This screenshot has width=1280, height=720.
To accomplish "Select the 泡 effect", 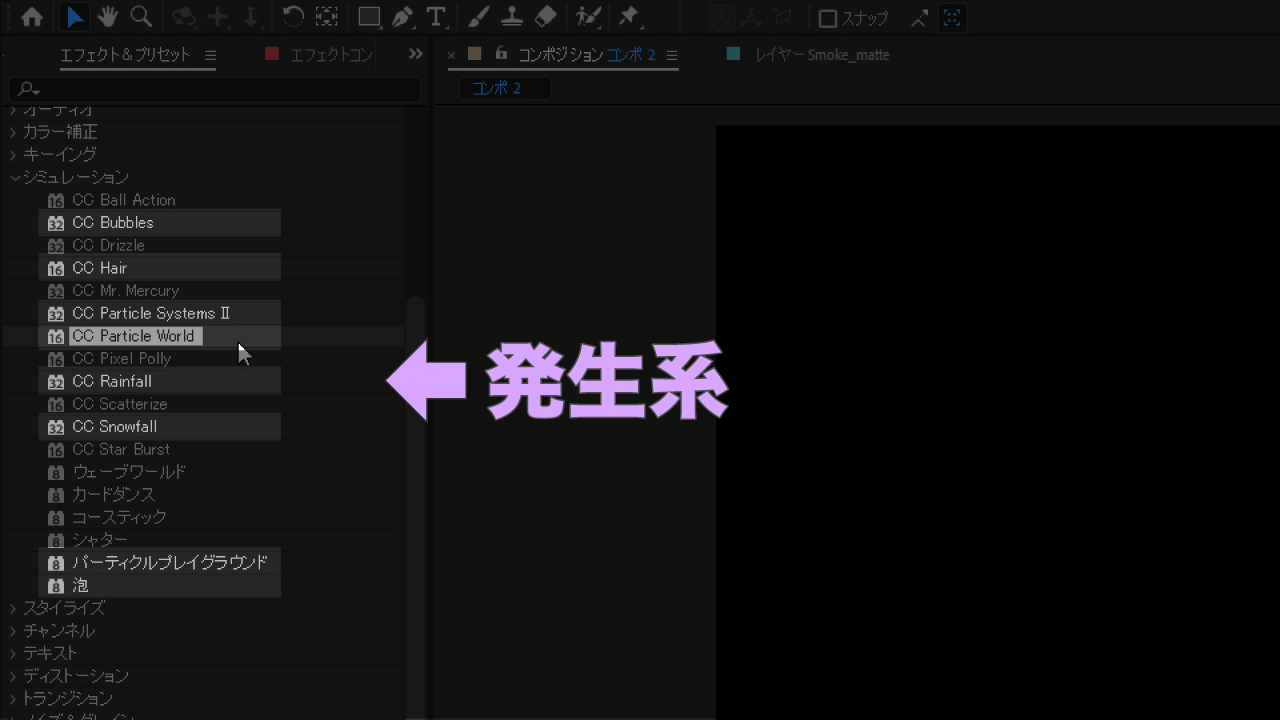I will (x=80, y=586).
